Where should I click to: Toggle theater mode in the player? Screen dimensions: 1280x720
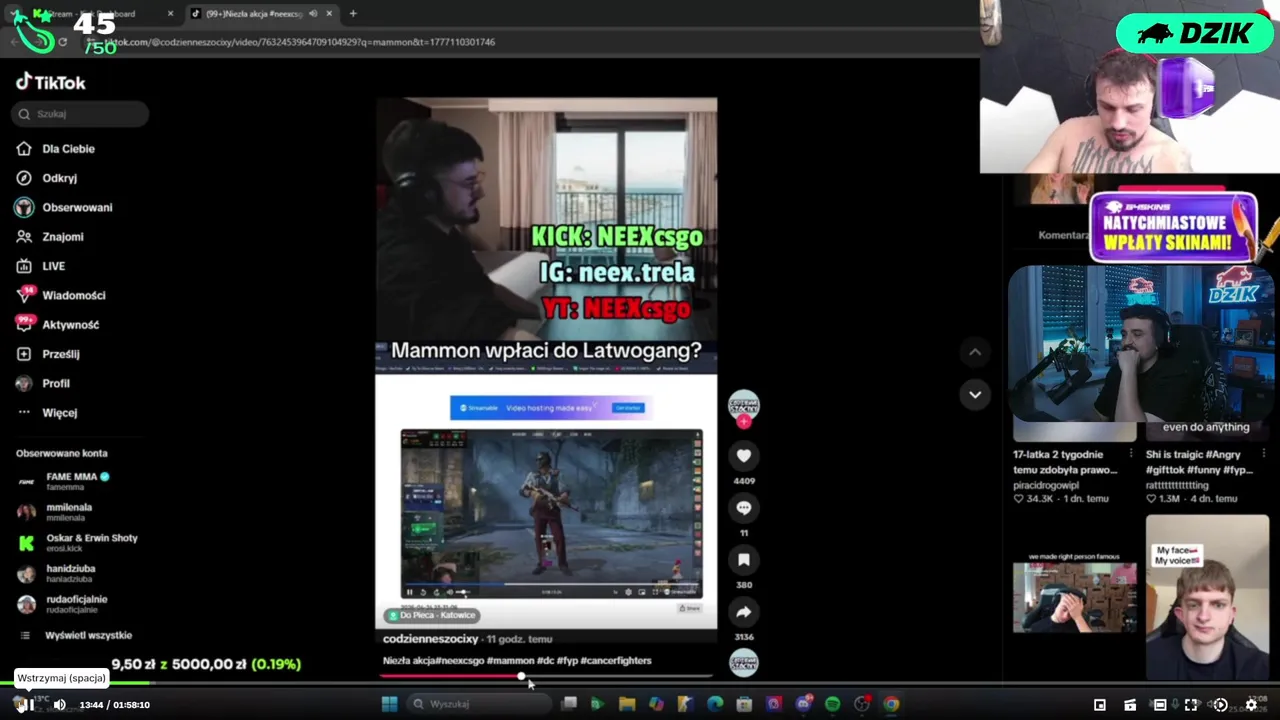click(x=1160, y=705)
